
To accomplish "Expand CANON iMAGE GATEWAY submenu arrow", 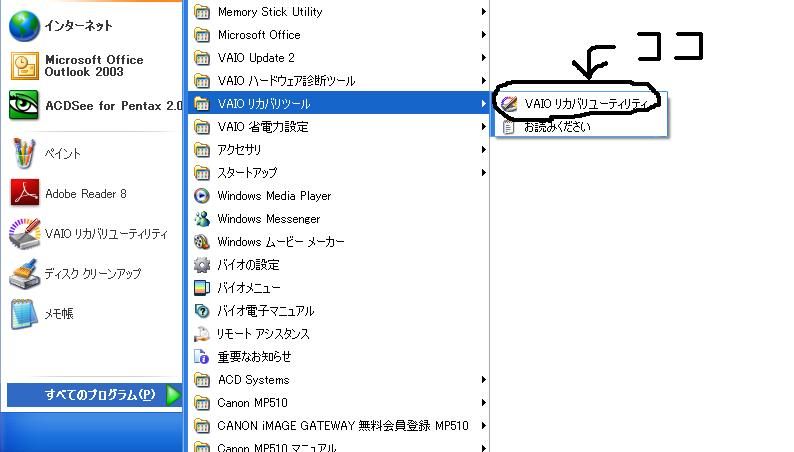I will tap(484, 426).
